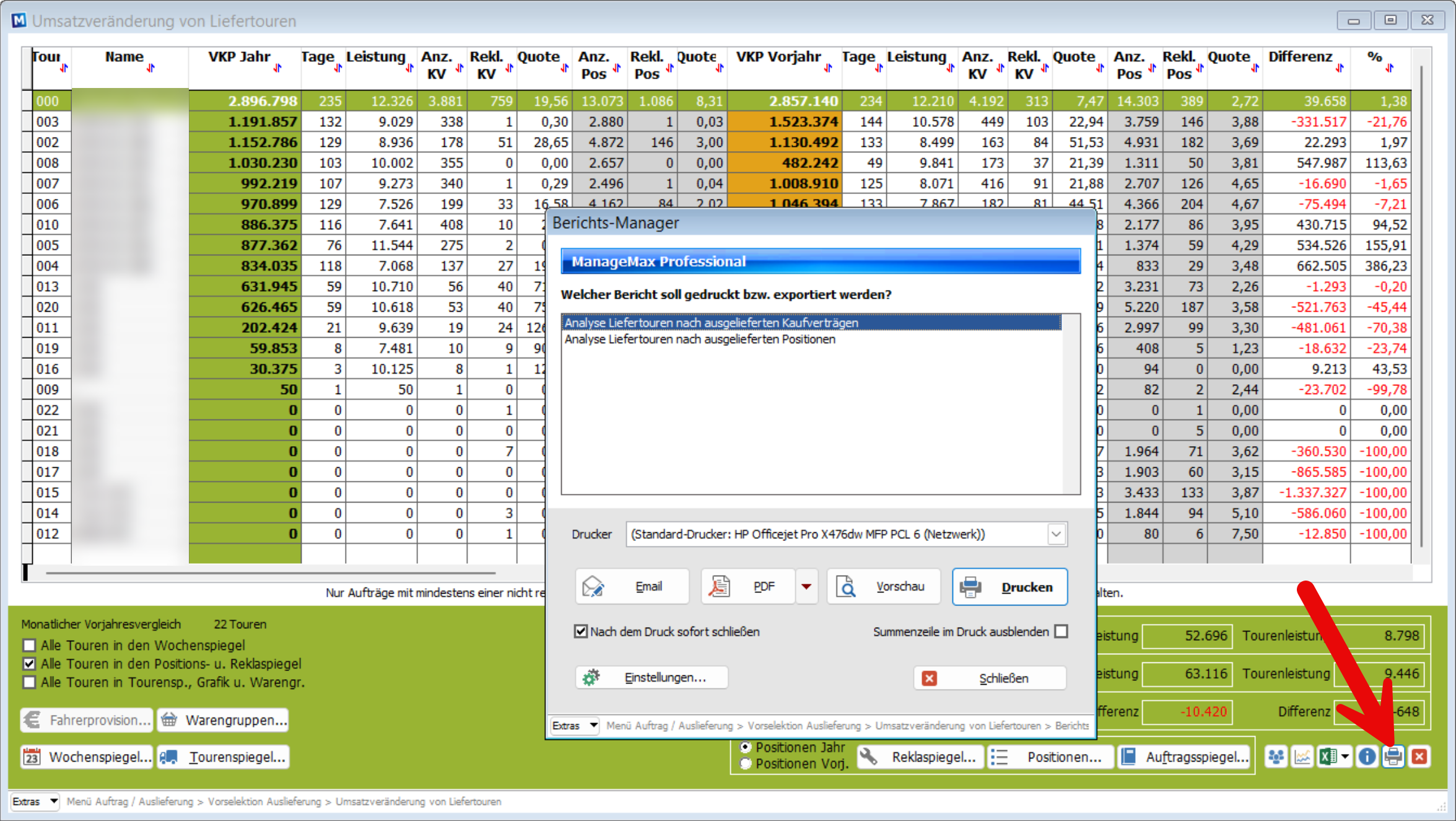Uncheck Nach dem Druck sofort schließen
This screenshot has width=1456, height=821.
coord(580,631)
